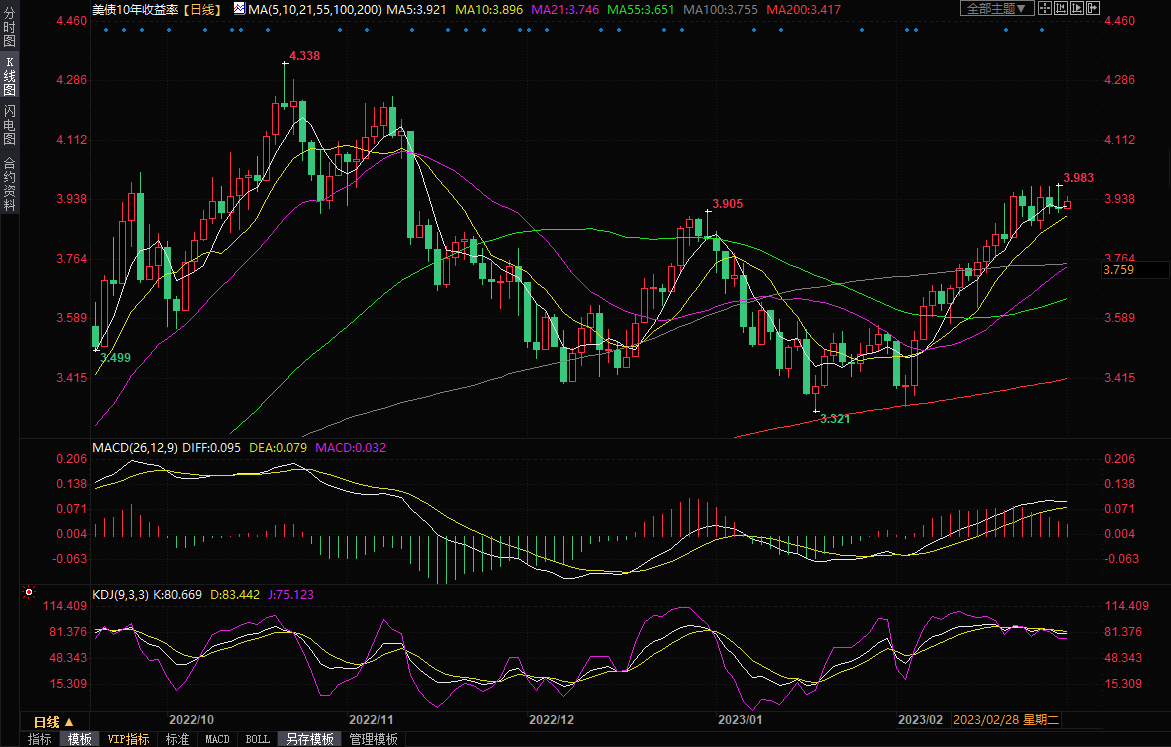Open the 合约资料 contract info panel

tap(9, 184)
